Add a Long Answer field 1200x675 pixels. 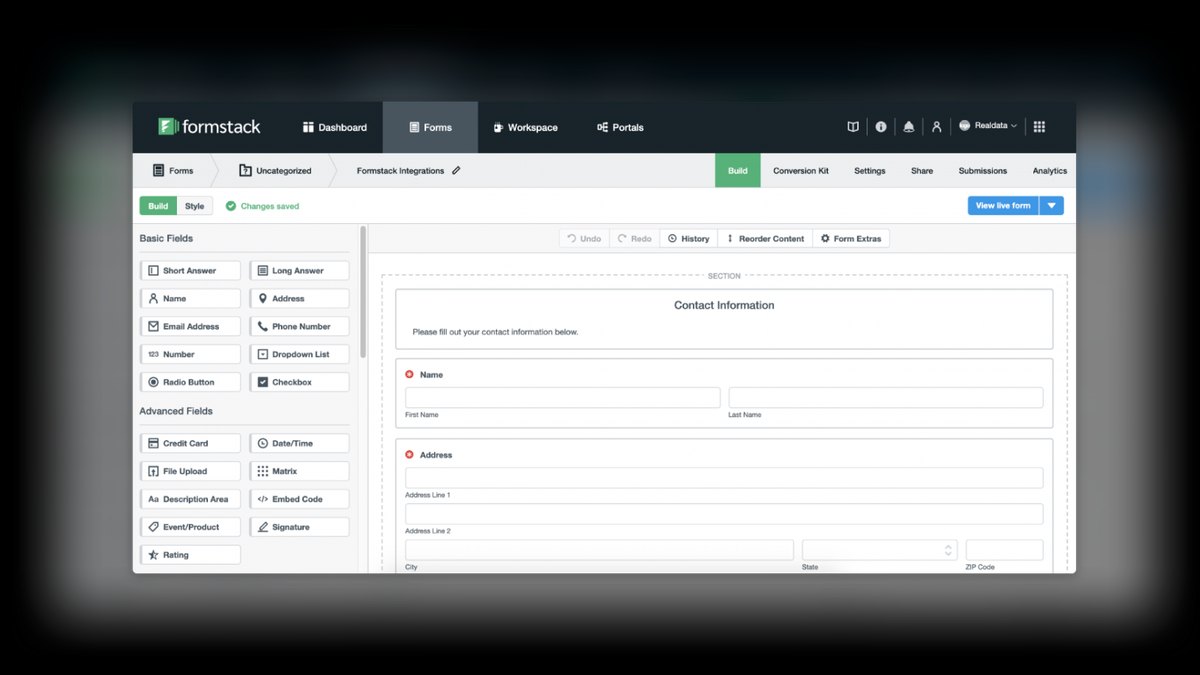299,271
